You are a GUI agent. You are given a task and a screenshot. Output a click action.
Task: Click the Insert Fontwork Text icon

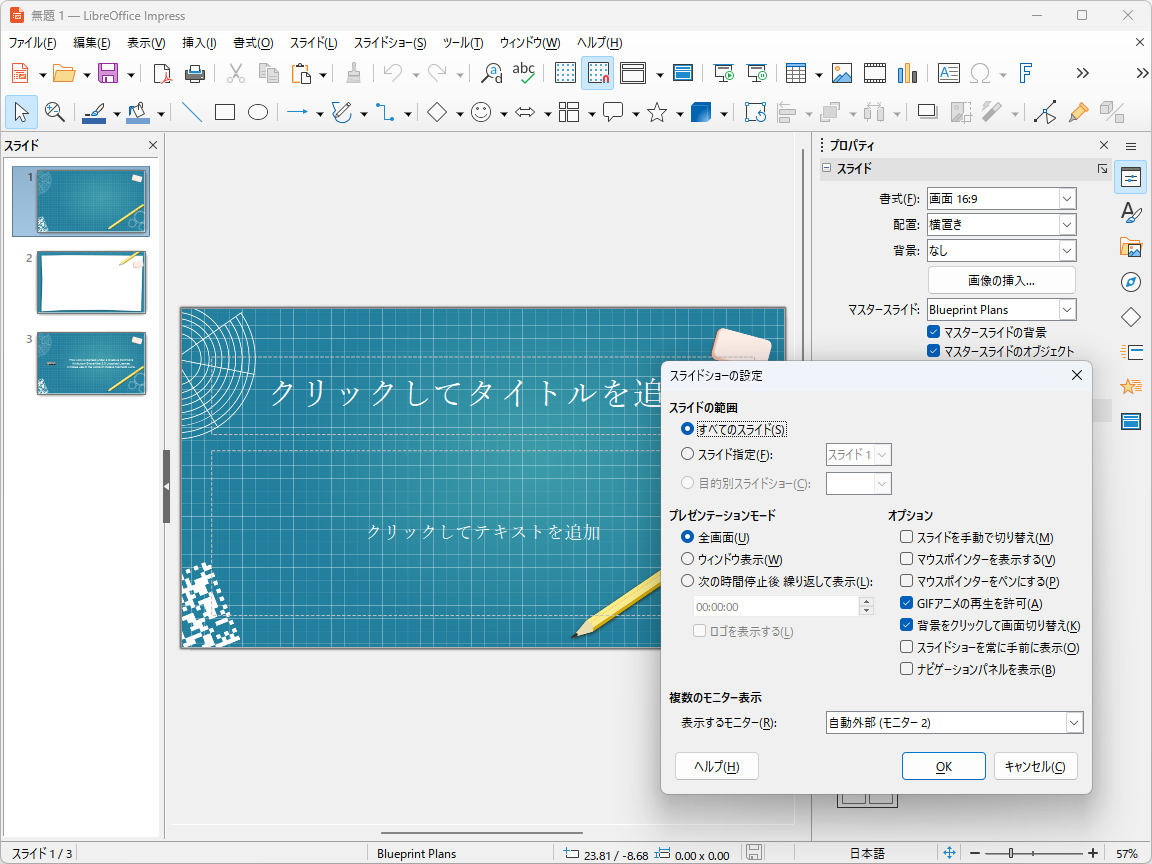(x=1025, y=73)
